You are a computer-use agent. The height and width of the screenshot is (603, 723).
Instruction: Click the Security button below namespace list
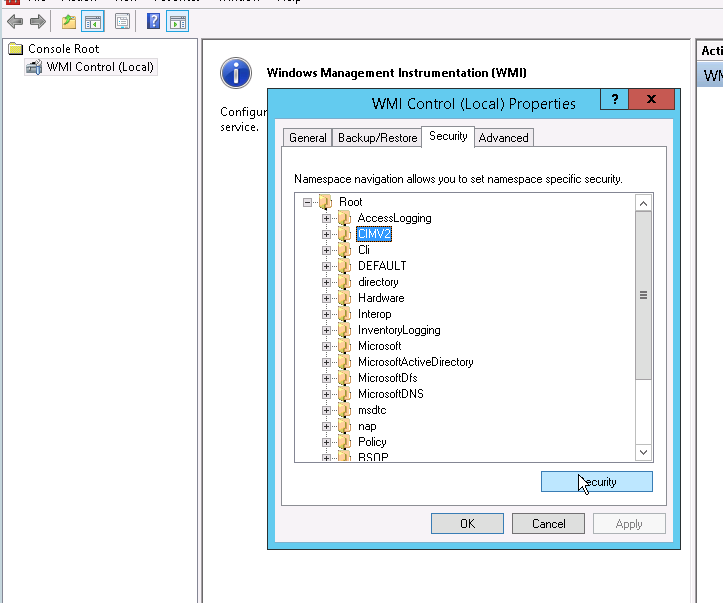(597, 482)
